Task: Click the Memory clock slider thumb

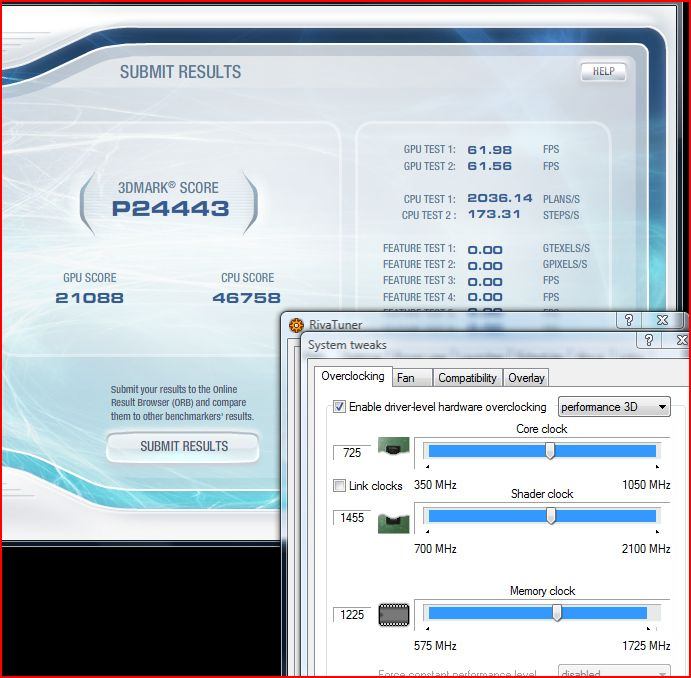Action: click(x=557, y=613)
